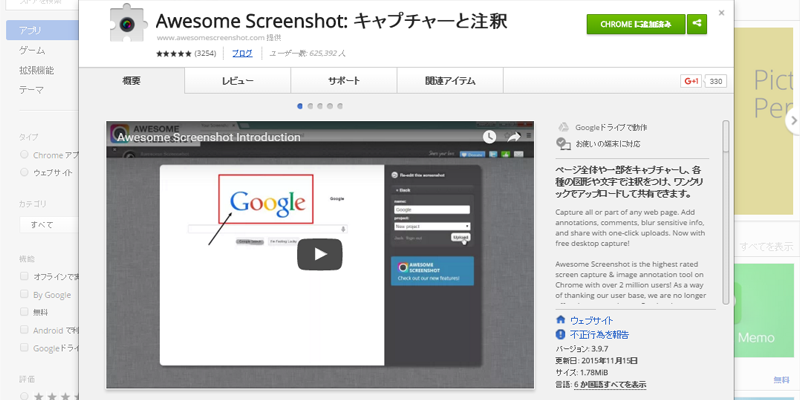
Task: Select the fifth screenshot carousel dot
Action: click(x=340, y=106)
